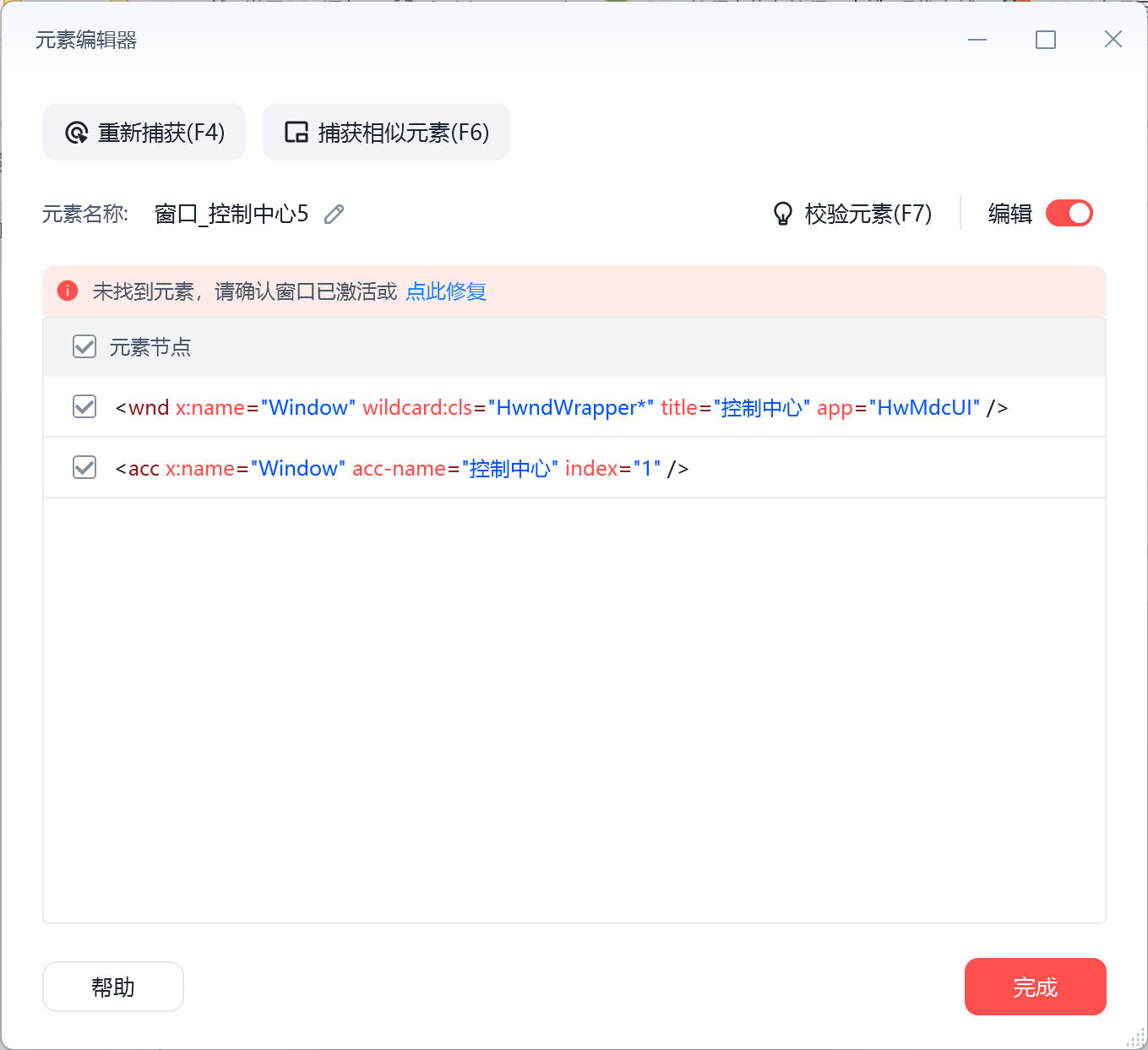Viewport: 1148px width, 1050px height.
Task: Click the 校验元素(F7) lightbulb button
Action: pyautogui.click(x=853, y=215)
